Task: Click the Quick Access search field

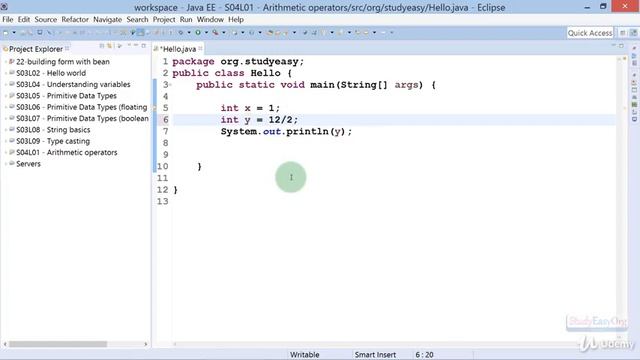Action: [x=590, y=33]
